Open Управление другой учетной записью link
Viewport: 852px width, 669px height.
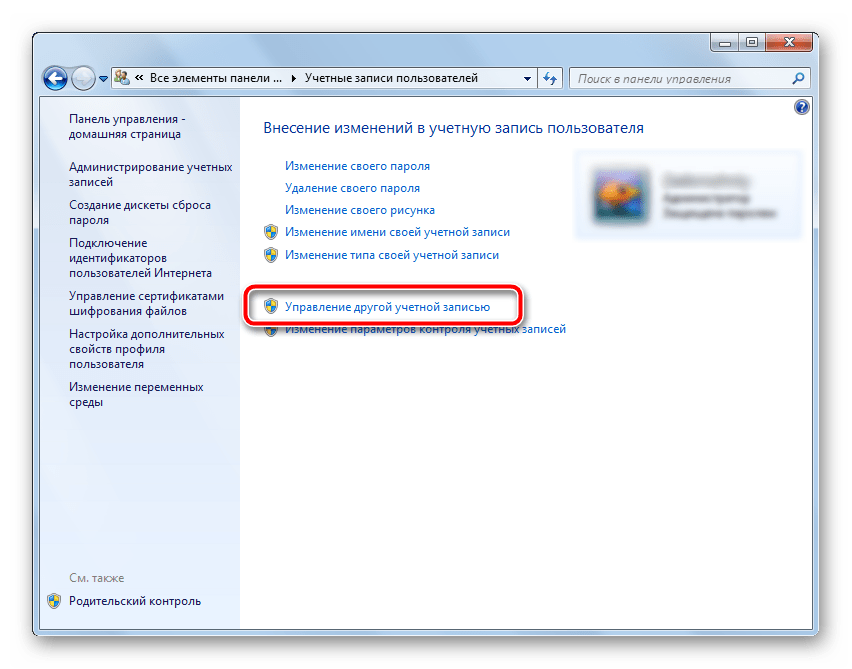[x=387, y=307]
